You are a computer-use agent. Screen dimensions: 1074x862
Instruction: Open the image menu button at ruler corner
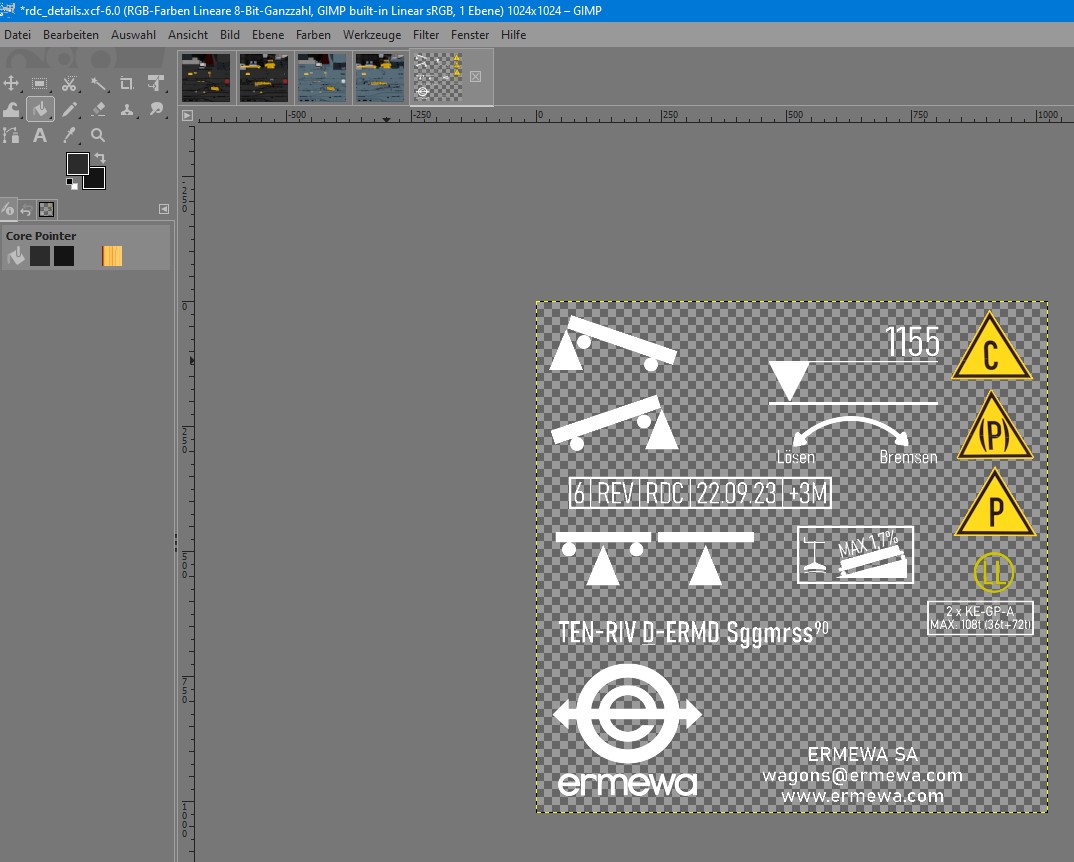187,116
